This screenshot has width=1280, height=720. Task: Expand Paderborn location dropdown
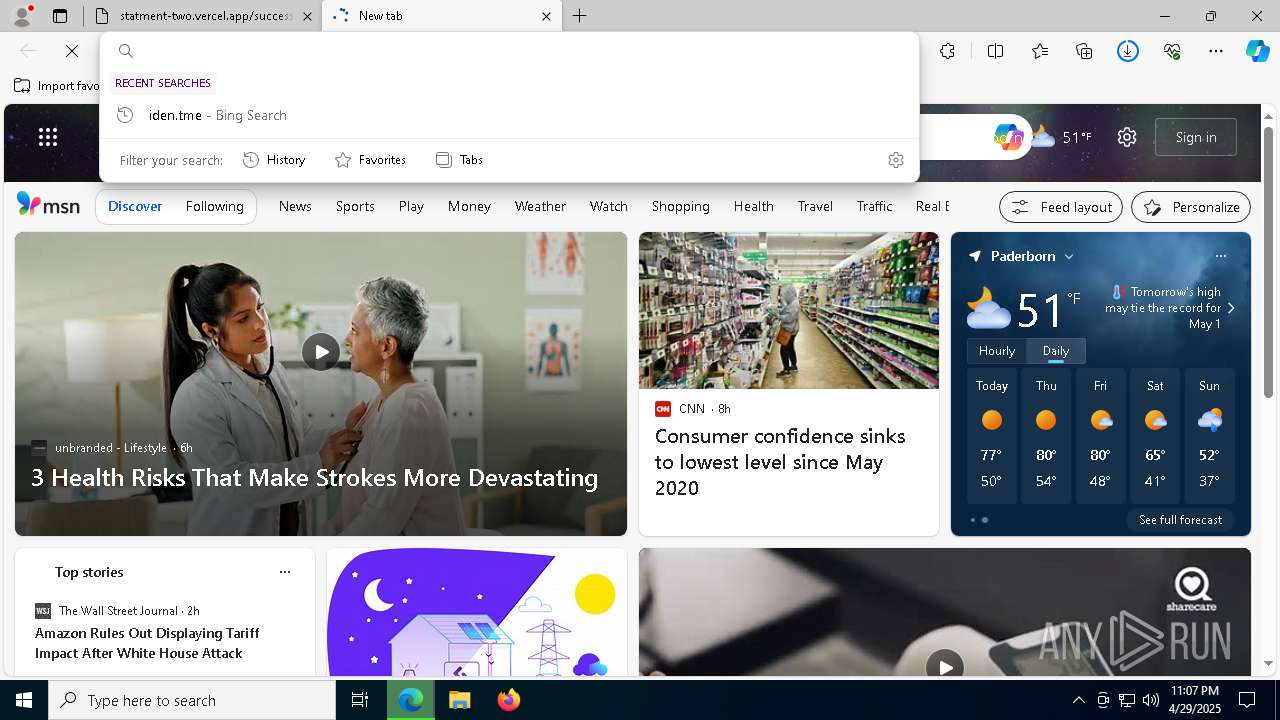(1069, 257)
